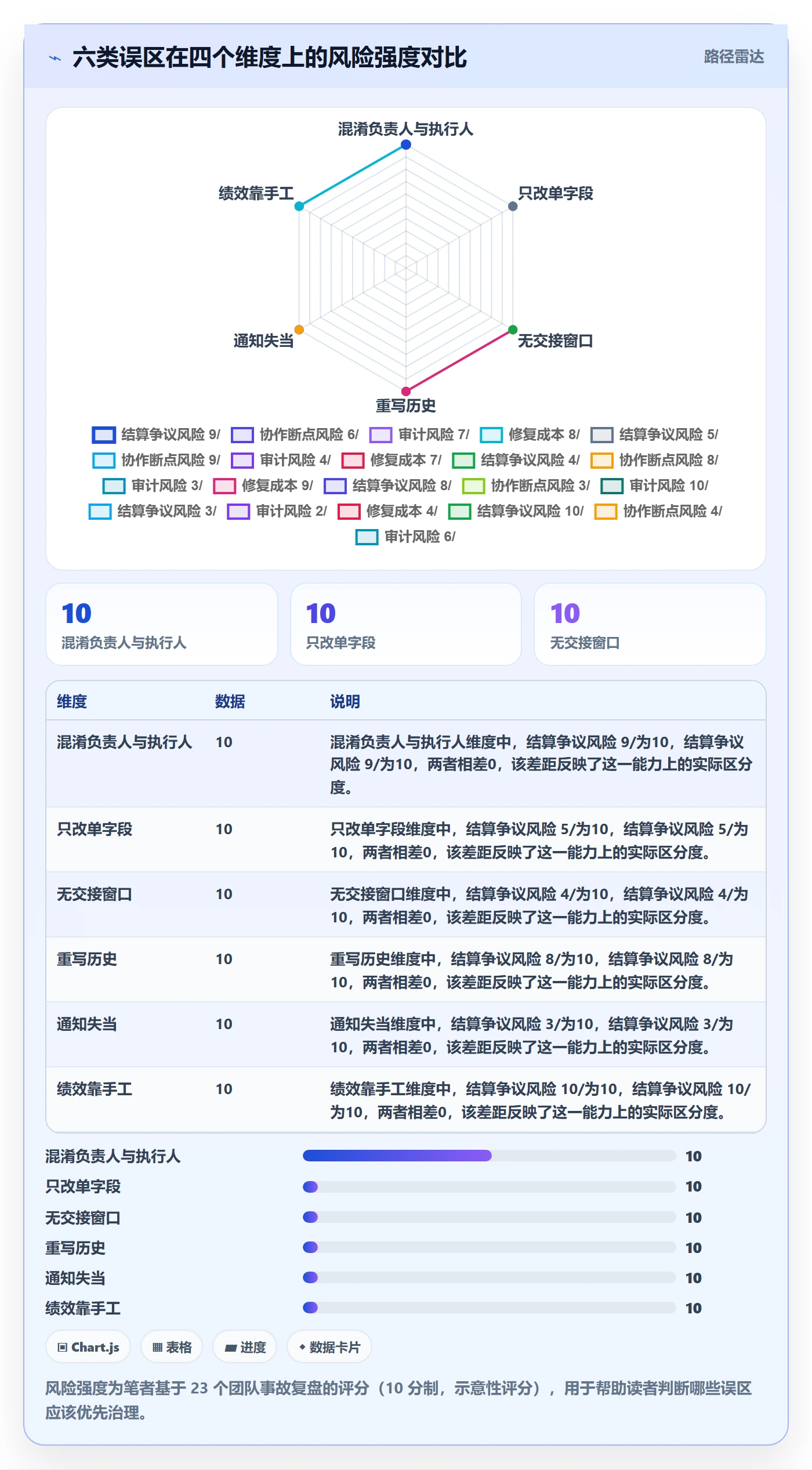Click the 只改单字段 progress bar
Viewport: 812px width, 1470px height.
[x=489, y=1186]
